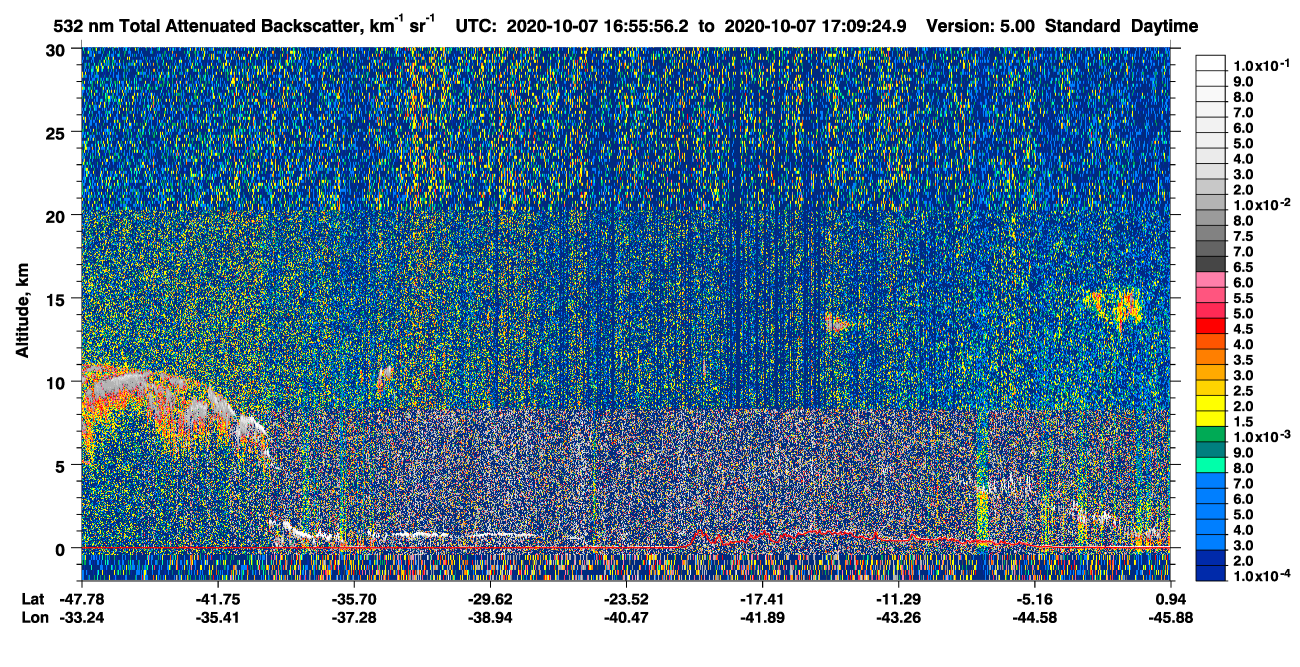Click longitude value '-41.89'
The image size is (1300, 667).
click(x=762, y=618)
